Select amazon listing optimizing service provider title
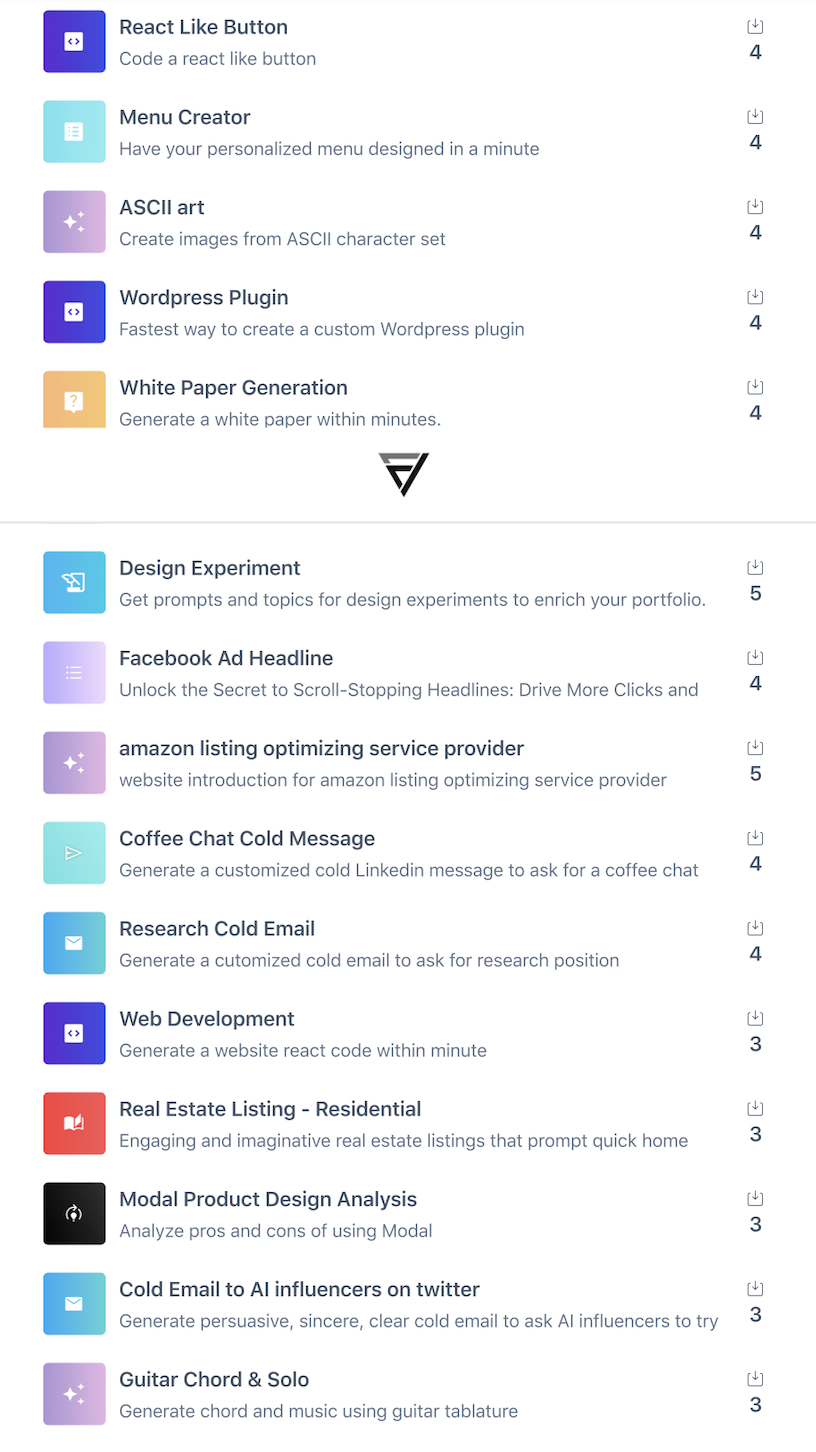Image resolution: width=816 pixels, height=1452 pixels. coord(321,748)
